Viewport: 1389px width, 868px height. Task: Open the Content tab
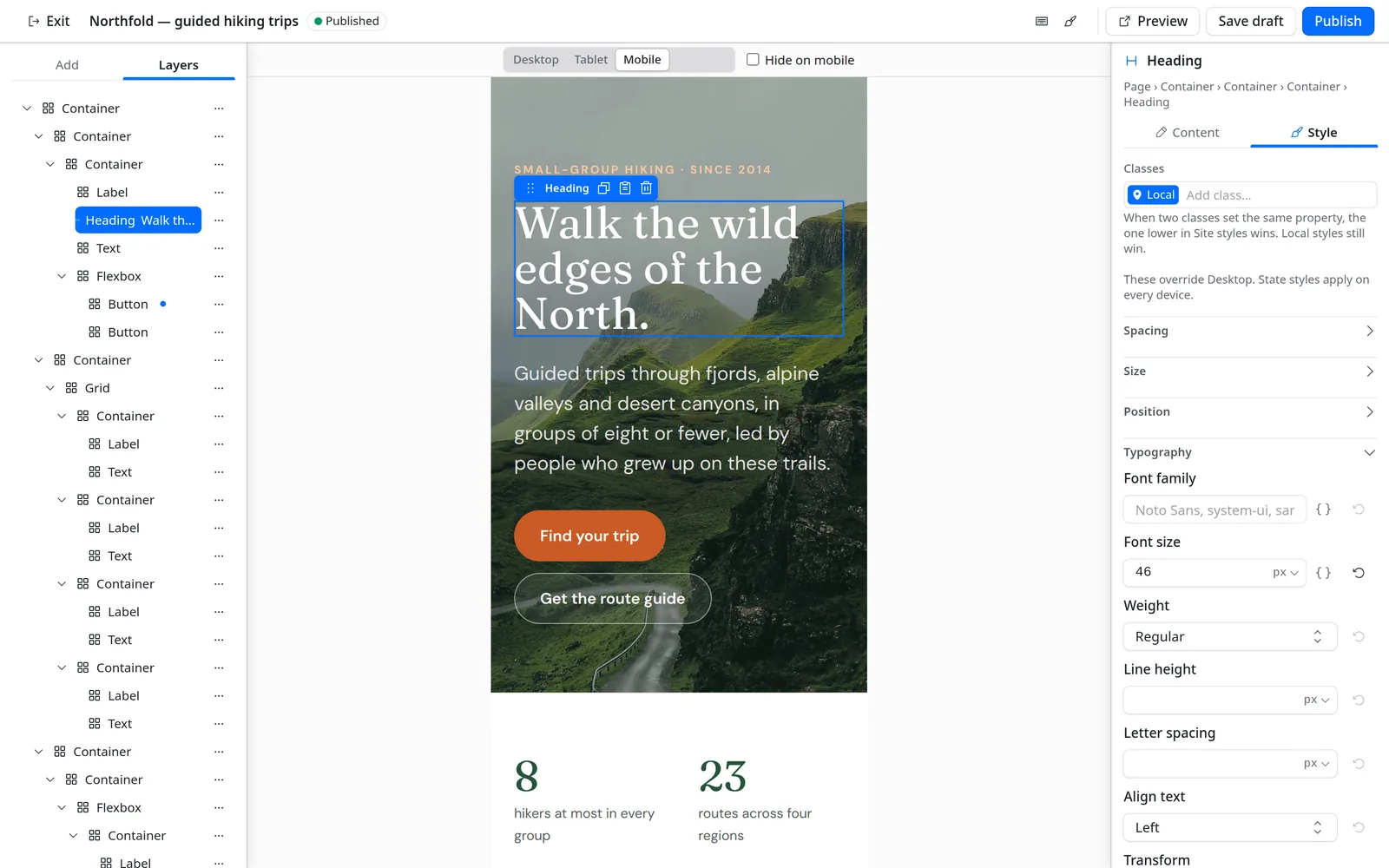1187,133
